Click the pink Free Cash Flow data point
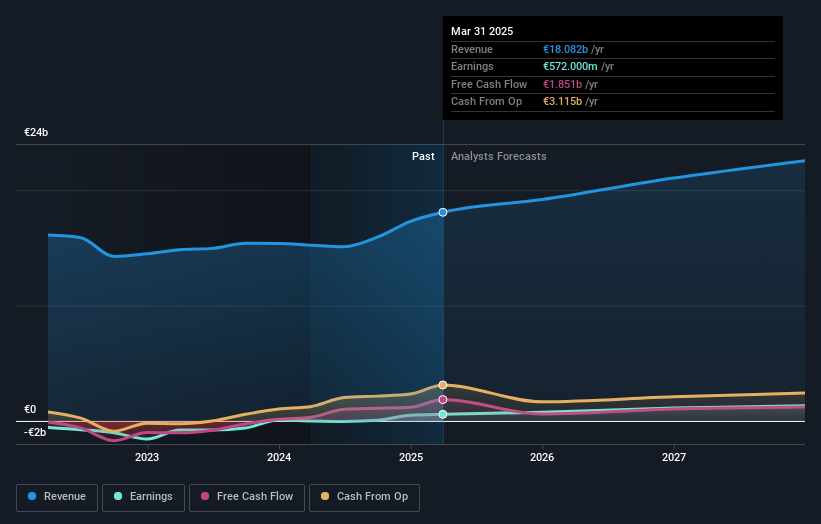This screenshot has width=821, height=524. tap(443, 399)
